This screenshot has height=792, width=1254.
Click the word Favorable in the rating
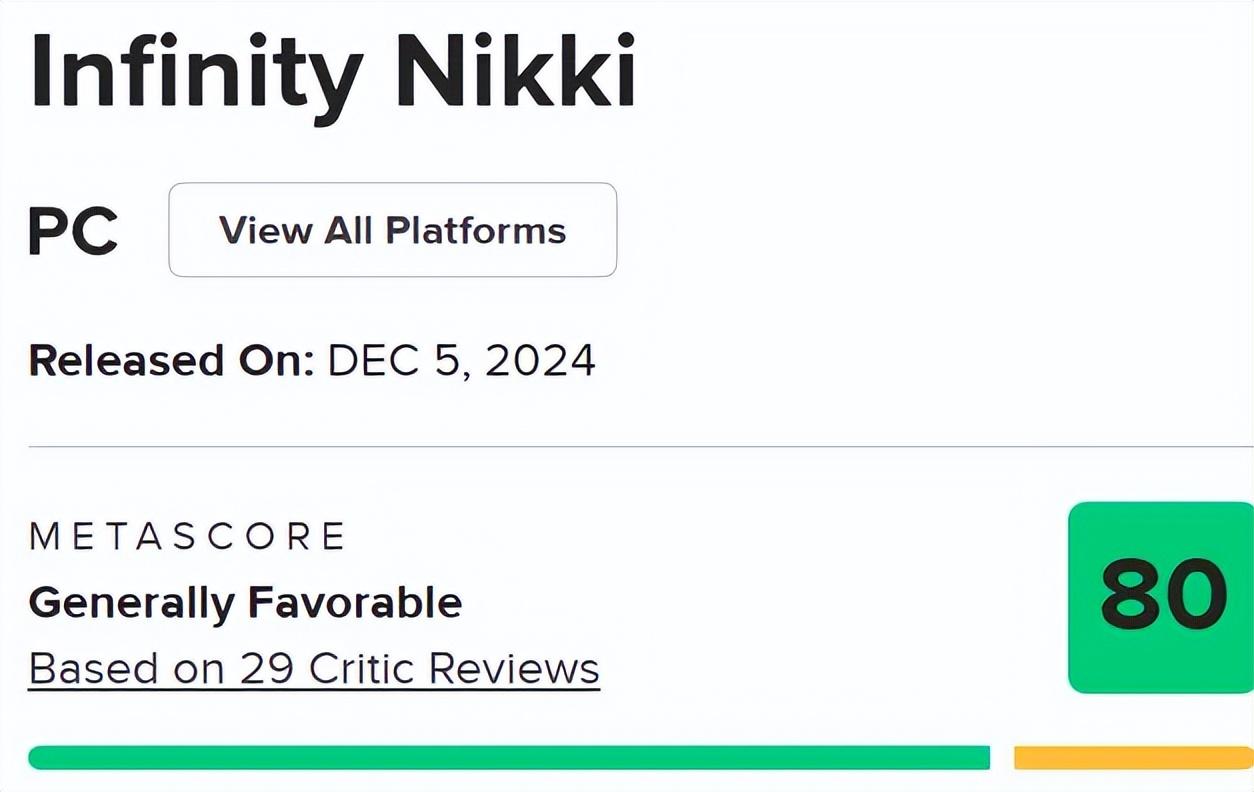coord(355,603)
